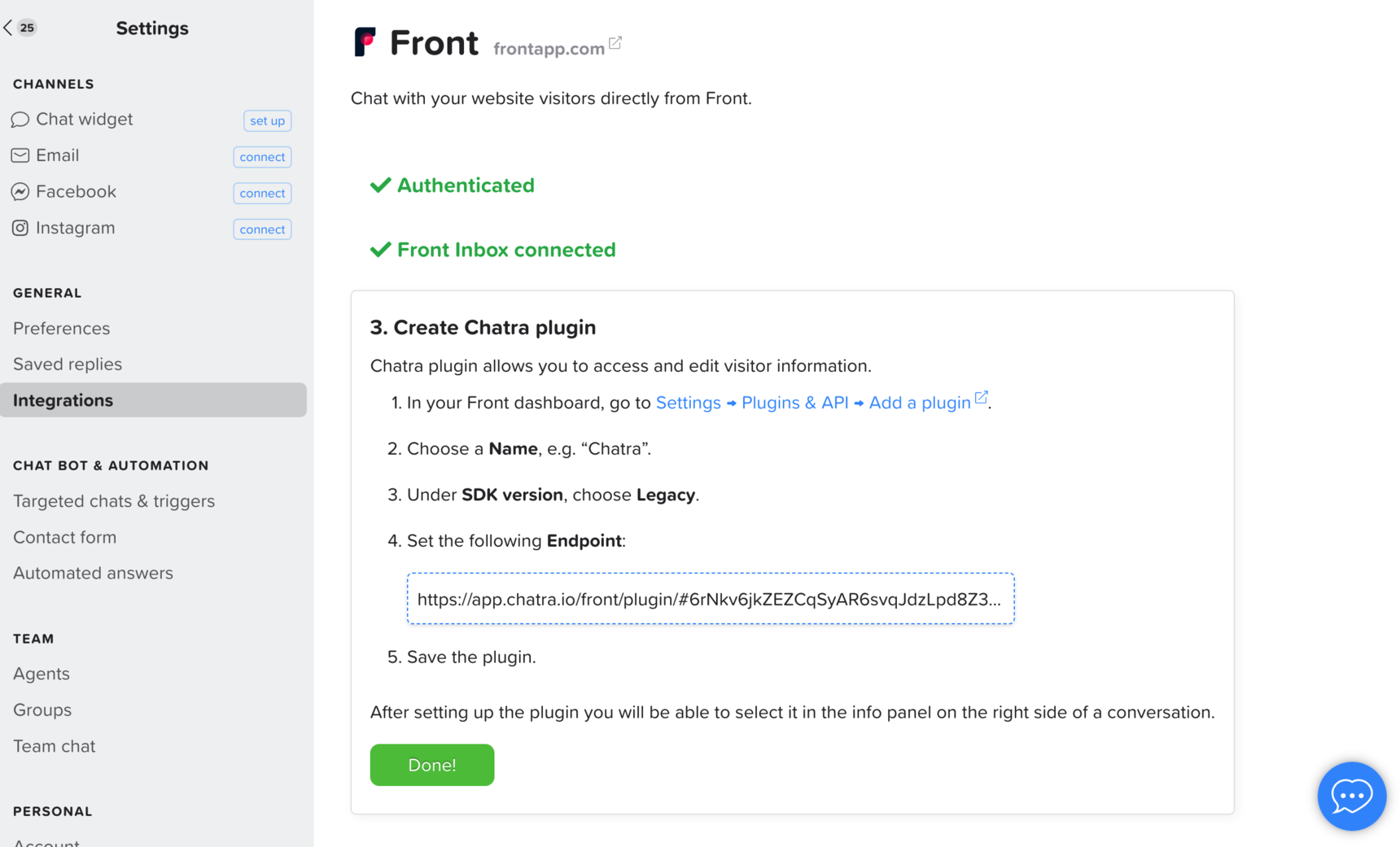Click the Instagram camera icon
This screenshot has height=847, width=1400.
coord(20,228)
